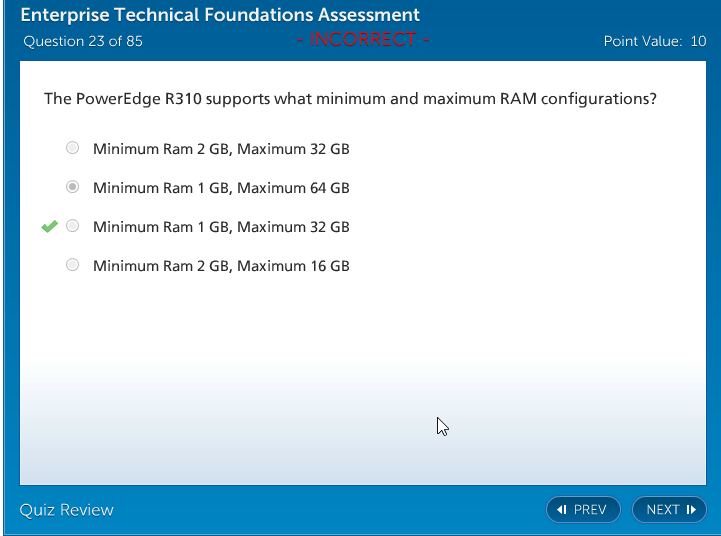Click the Point Value: 10 indicator
This screenshot has width=721, height=536.
click(655, 42)
